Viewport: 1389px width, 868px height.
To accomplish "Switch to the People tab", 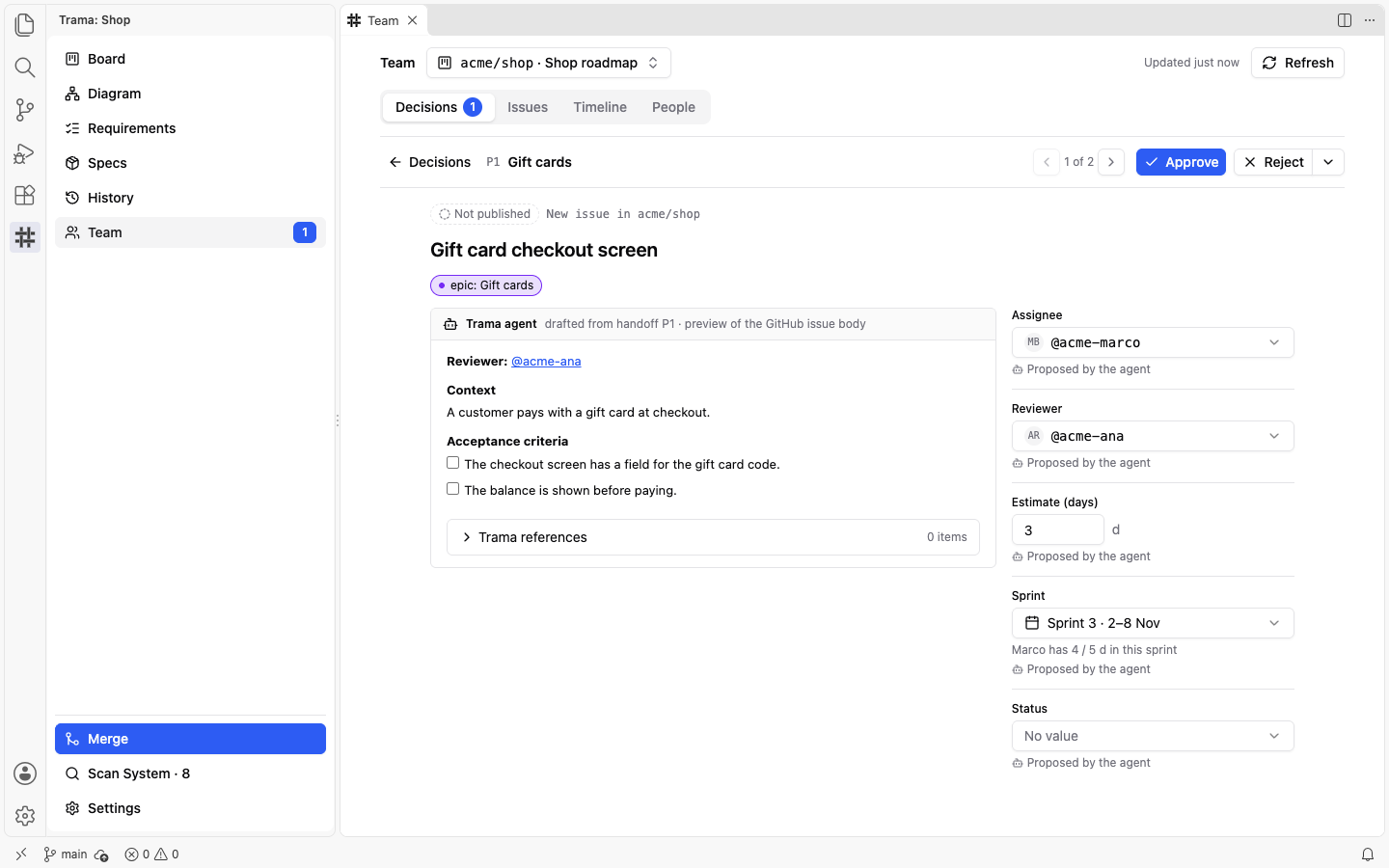I will [x=673, y=107].
